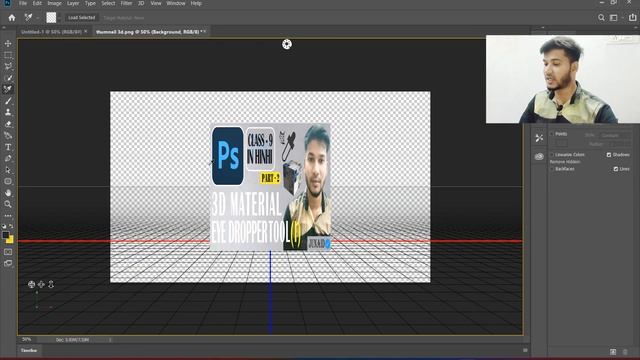
Task: Open the View menu
Action: click(156, 3)
